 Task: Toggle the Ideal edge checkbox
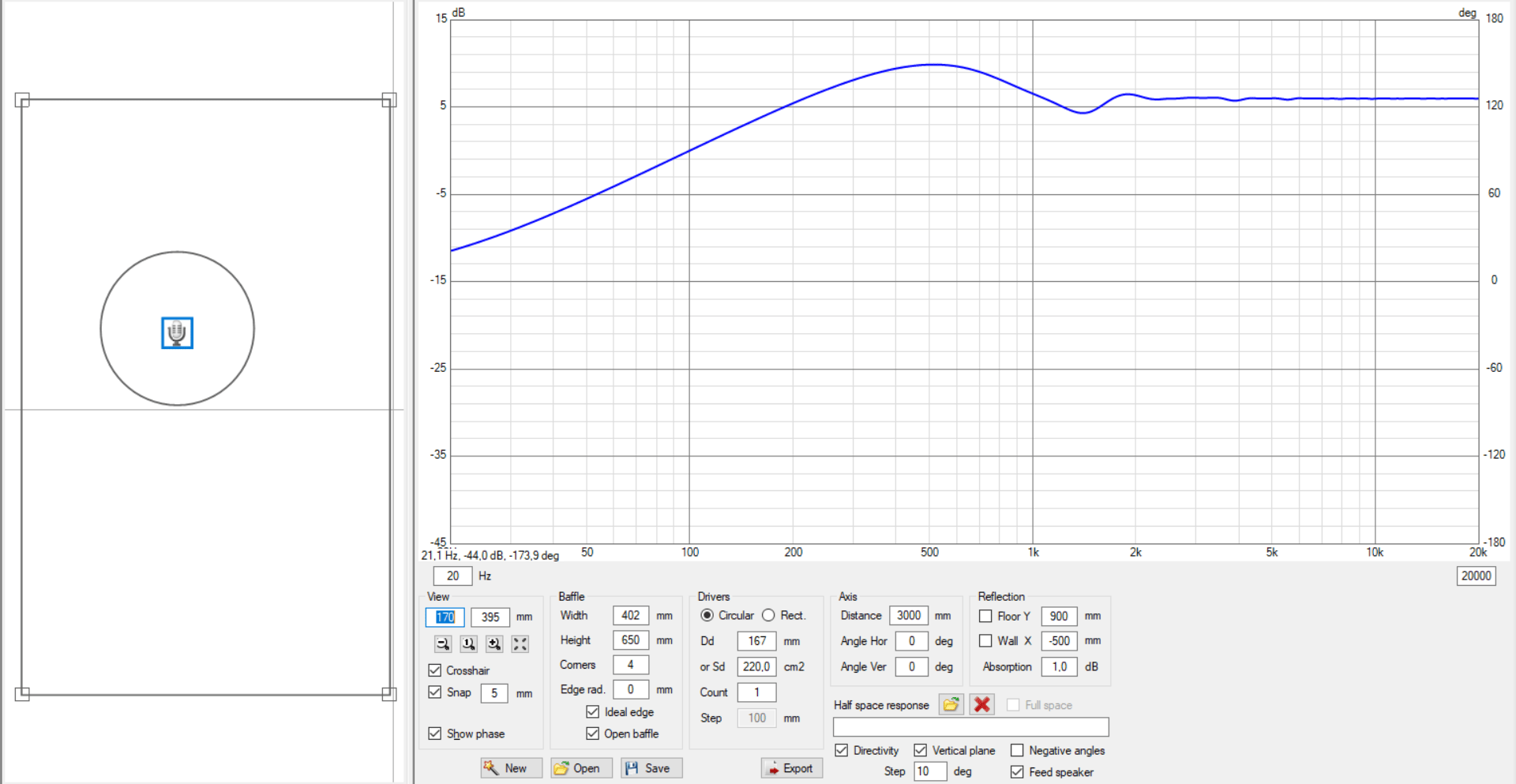(593, 712)
